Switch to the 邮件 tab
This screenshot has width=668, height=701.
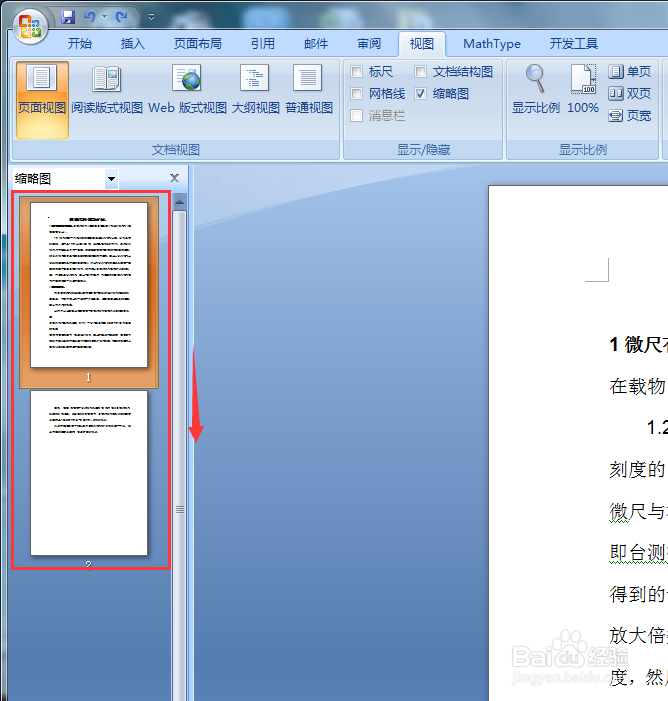(x=316, y=44)
